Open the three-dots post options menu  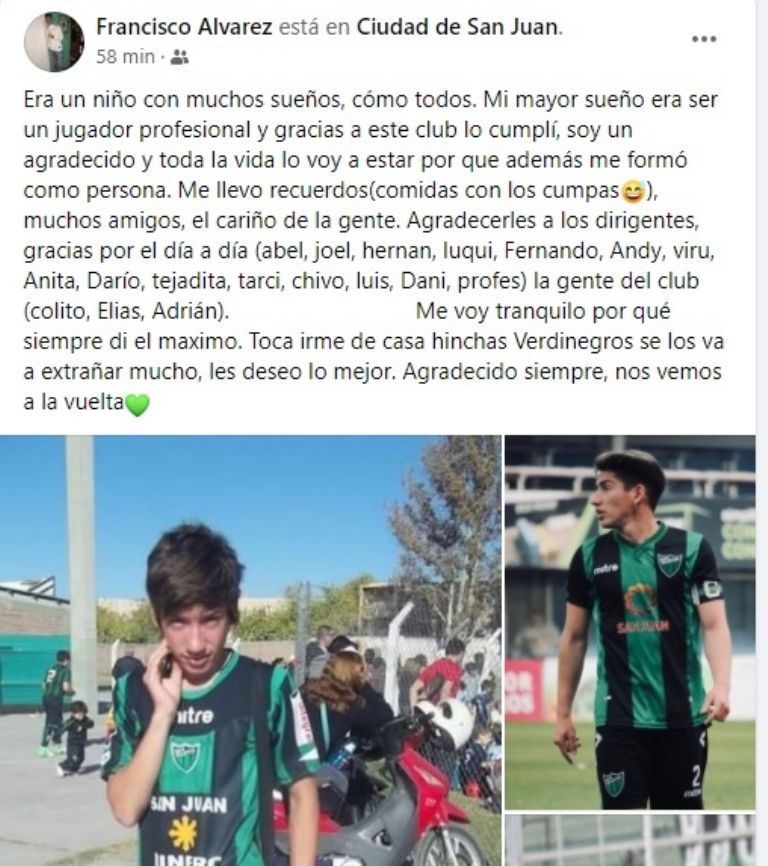coord(704,39)
